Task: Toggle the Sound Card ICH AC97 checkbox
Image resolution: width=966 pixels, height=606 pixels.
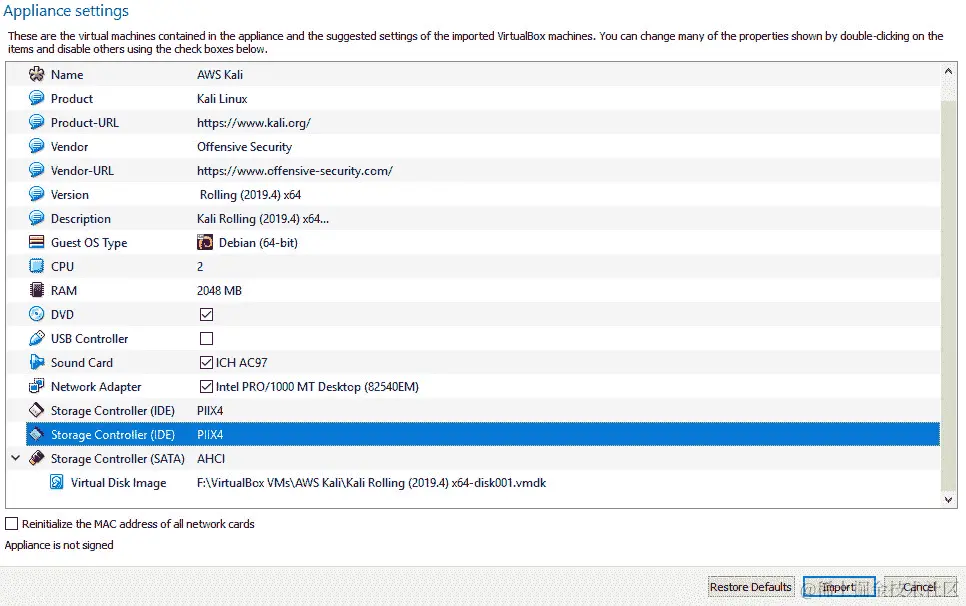Action: [206, 363]
